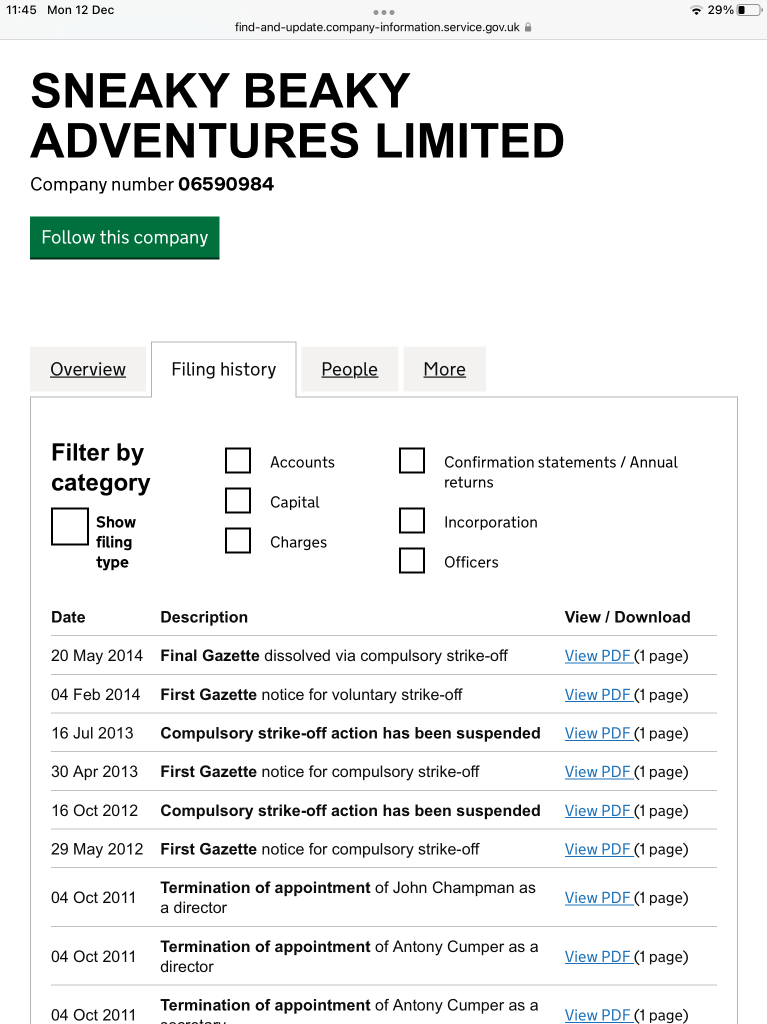Toggle Show filing type checkbox
Image resolution: width=767 pixels, height=1024 pixels.
70,526
